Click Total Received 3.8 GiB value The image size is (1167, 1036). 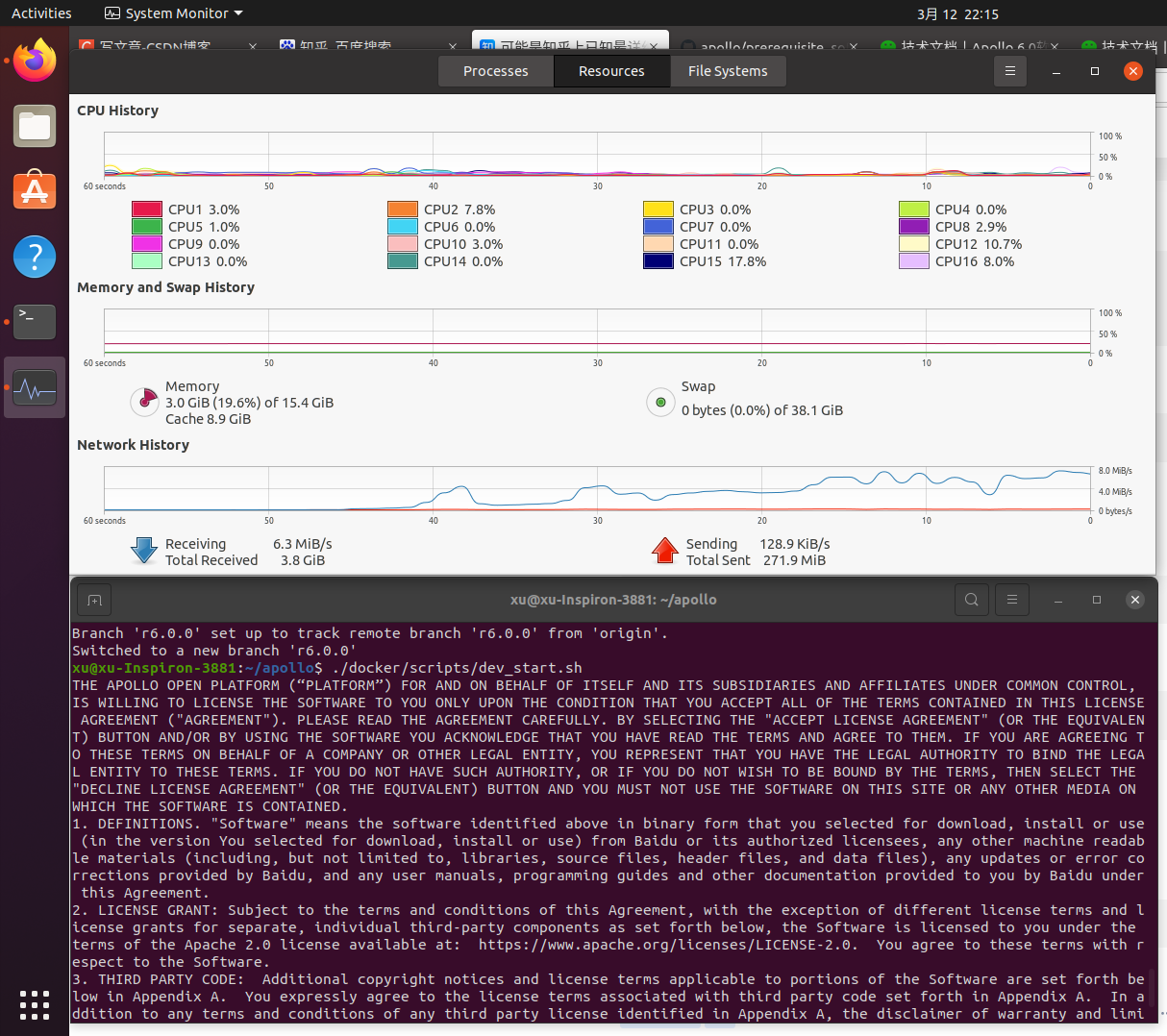pos(303,560)
